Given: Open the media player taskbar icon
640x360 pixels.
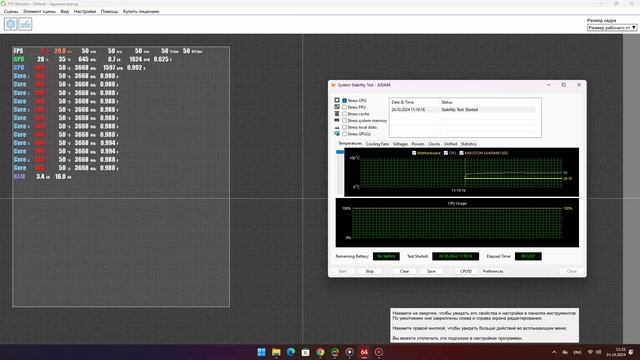Looking at the screenshot, I should pos(350,352).
